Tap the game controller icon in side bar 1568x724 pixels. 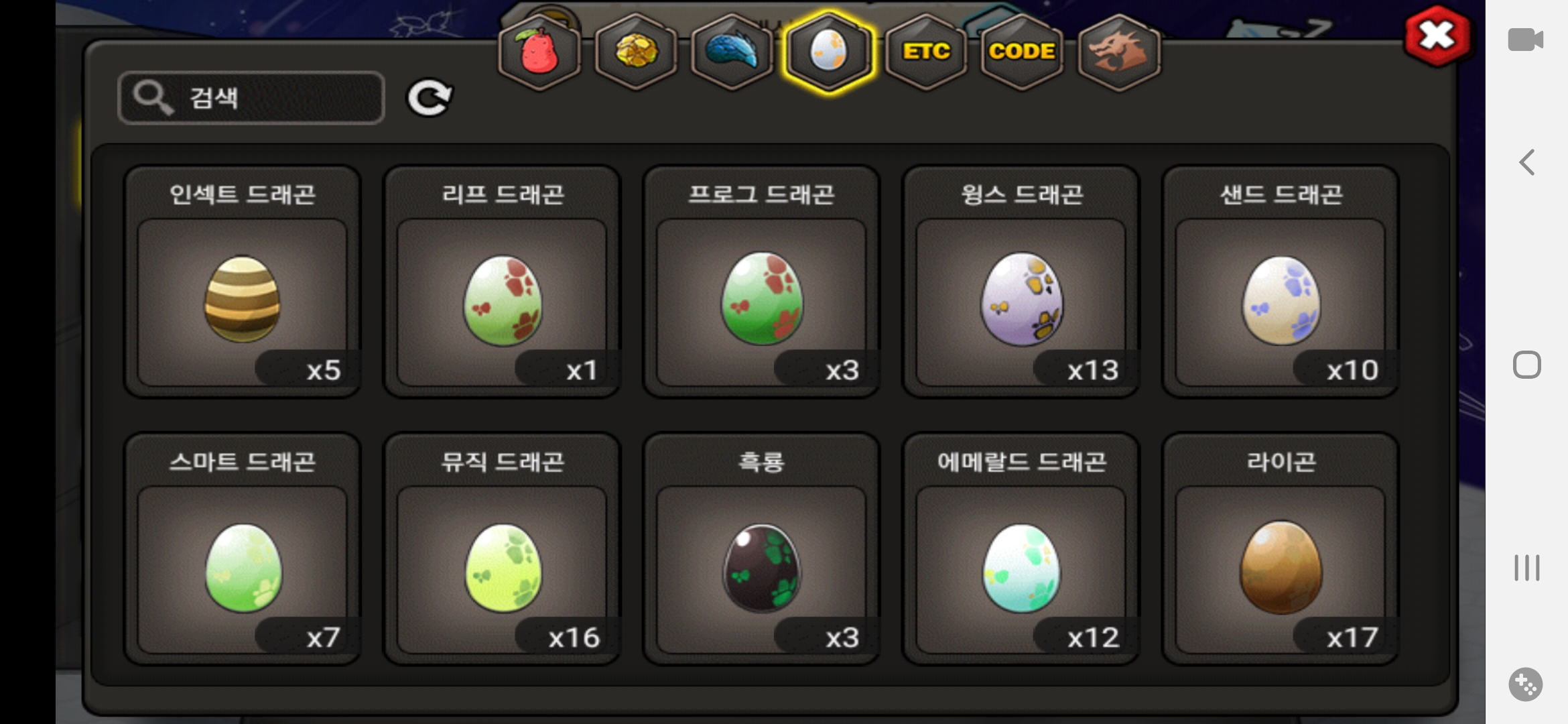click(1526, 684)
